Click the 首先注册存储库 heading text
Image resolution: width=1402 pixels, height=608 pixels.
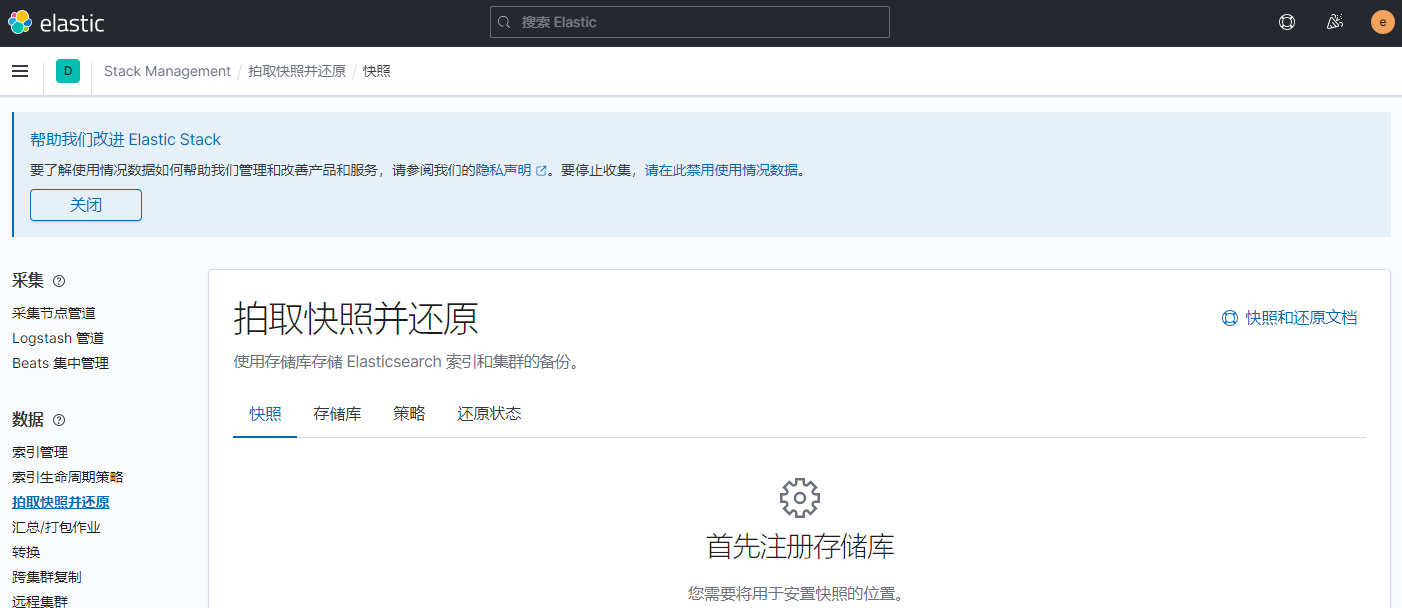point(800,547)
